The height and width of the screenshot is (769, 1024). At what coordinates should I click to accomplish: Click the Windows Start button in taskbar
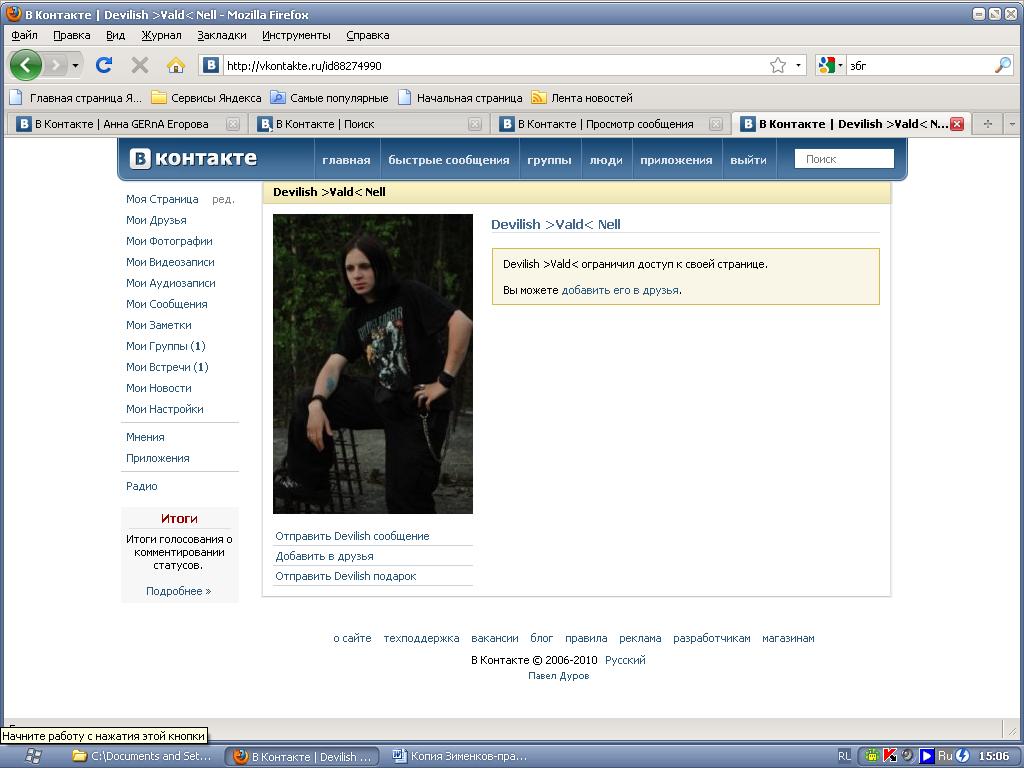[x=33, y=756]
